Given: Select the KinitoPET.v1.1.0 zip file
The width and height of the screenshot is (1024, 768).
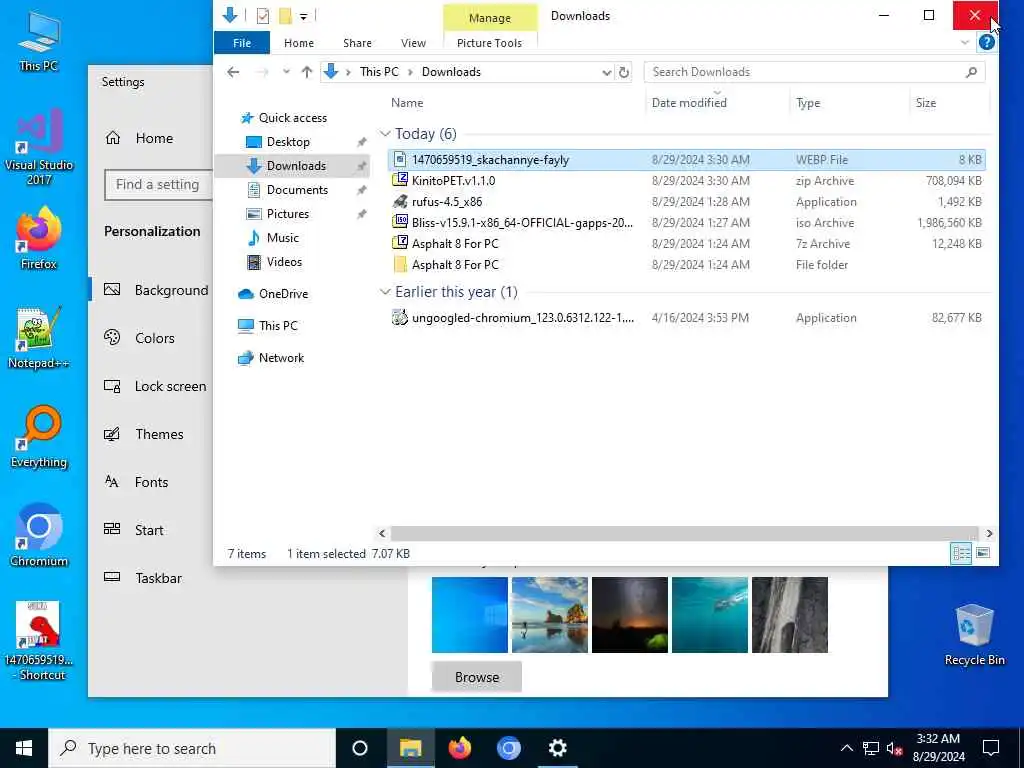Looking at the screenshot, I should click(687, 181).
